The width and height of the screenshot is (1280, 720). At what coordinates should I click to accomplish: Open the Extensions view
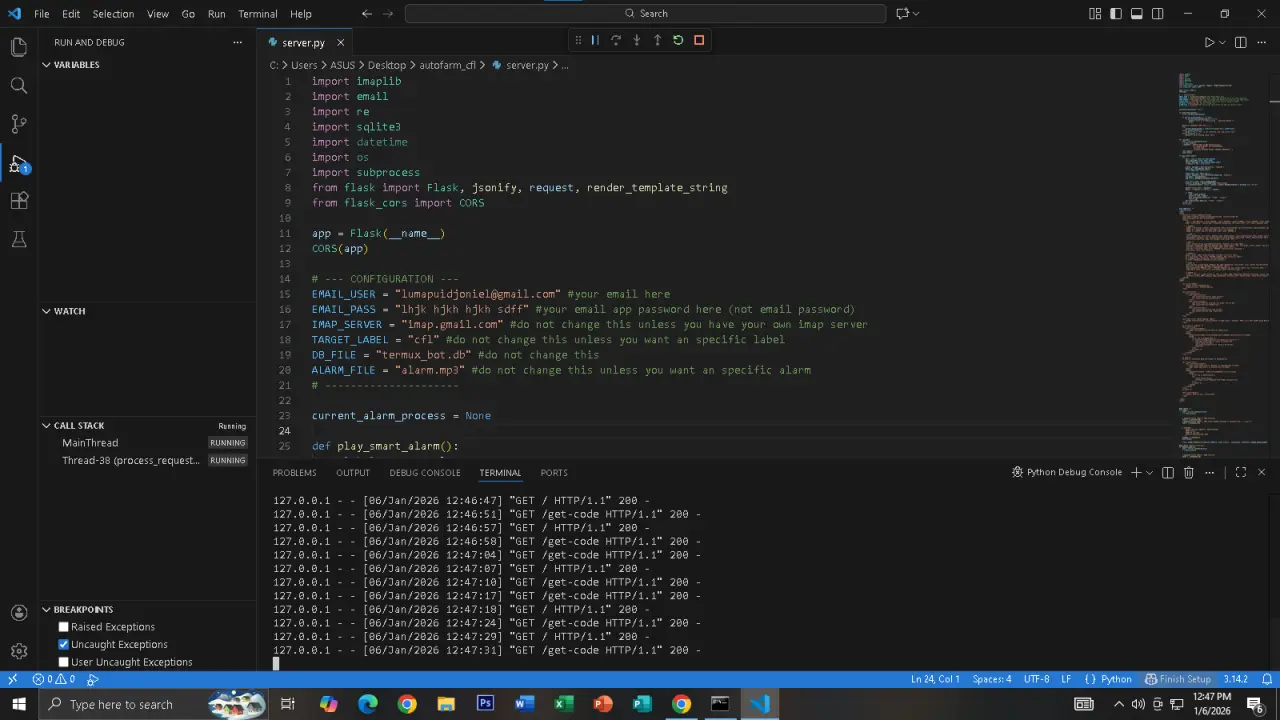19,201
